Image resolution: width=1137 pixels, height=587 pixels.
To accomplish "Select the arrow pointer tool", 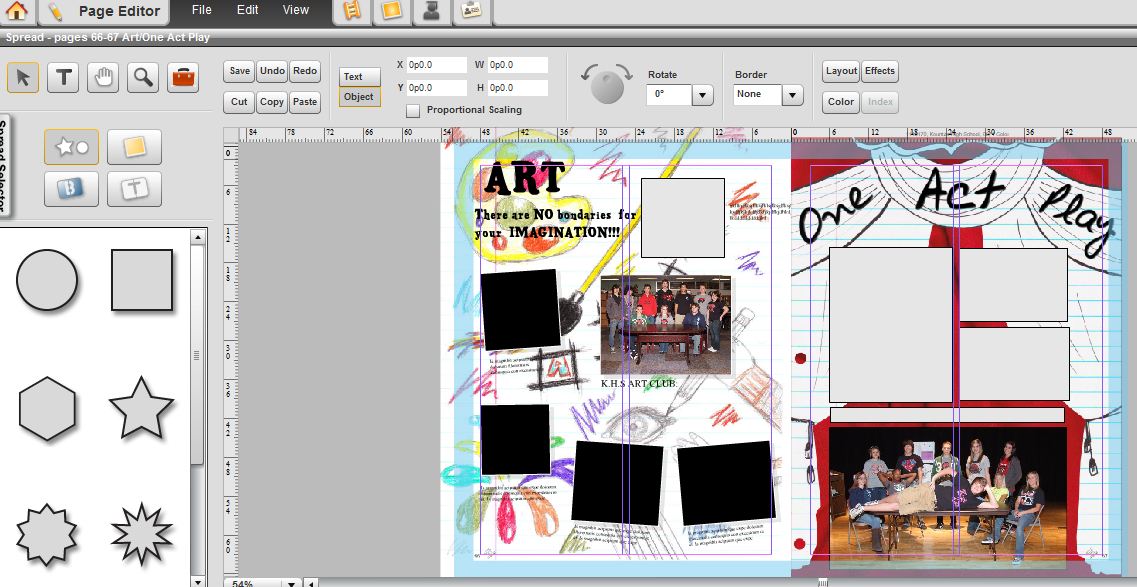I will pos(23,78).
